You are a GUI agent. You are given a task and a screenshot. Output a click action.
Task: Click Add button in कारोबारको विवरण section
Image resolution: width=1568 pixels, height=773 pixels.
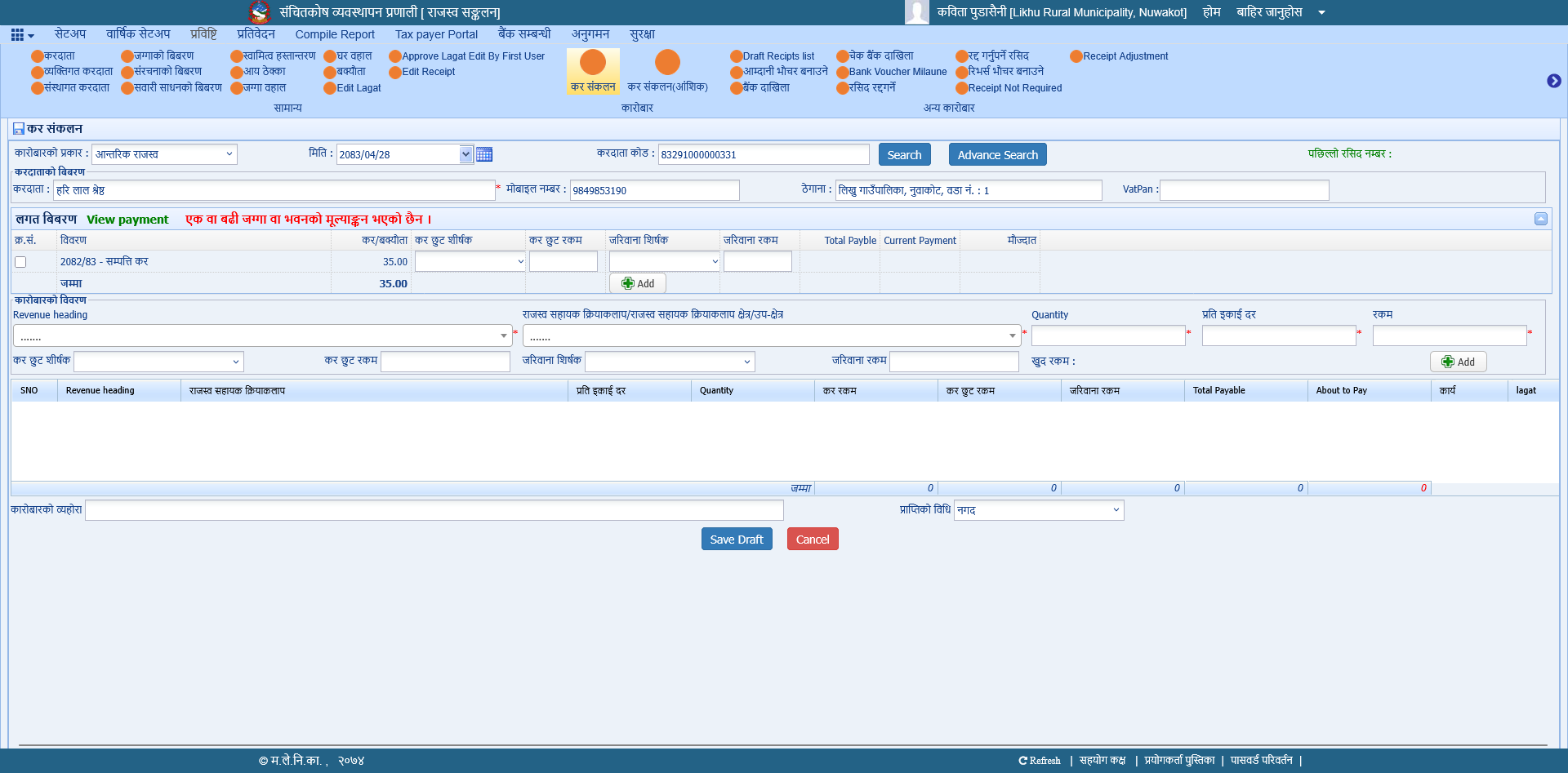click(1458, 362)
